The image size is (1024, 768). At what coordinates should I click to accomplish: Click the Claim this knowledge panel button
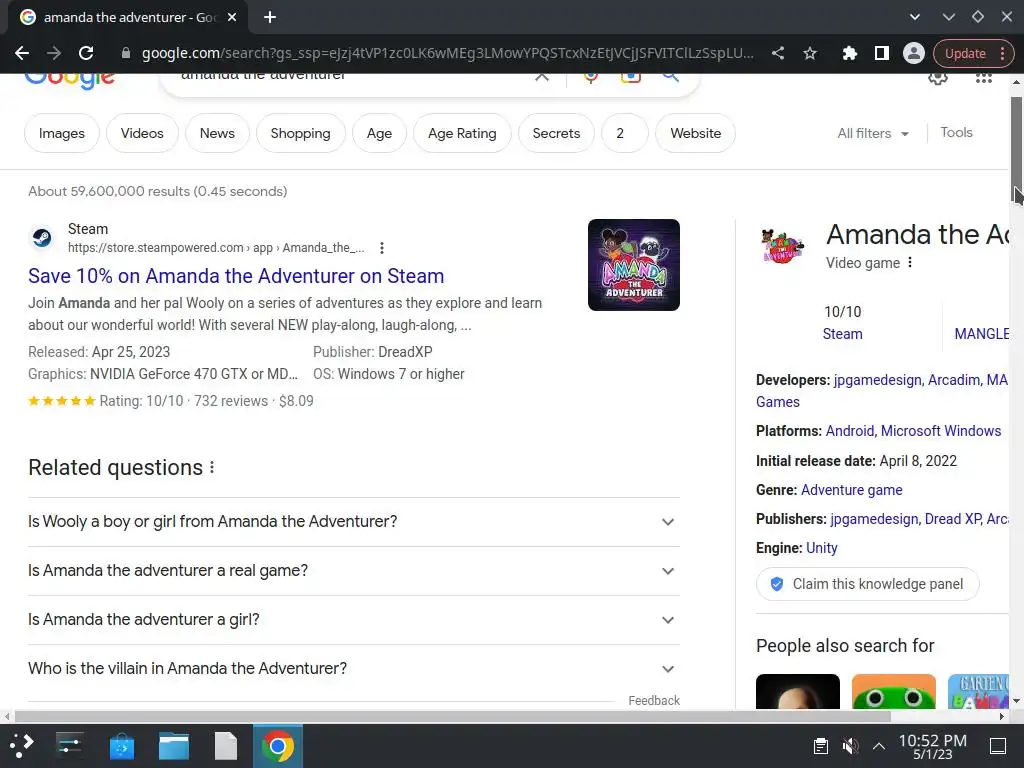click(867, 584)
